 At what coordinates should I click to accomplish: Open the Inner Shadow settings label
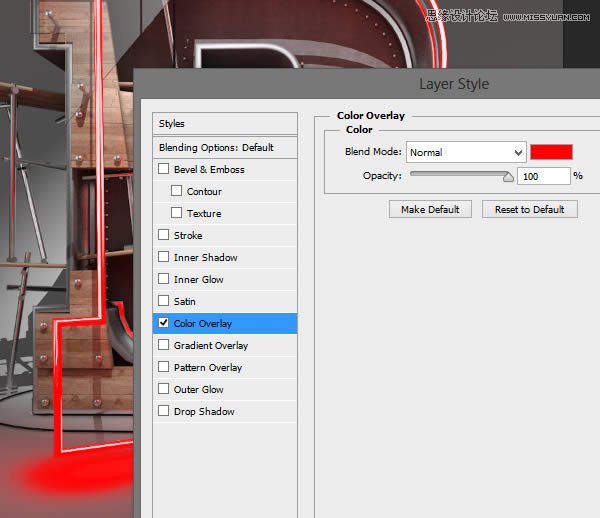point(205,257)
